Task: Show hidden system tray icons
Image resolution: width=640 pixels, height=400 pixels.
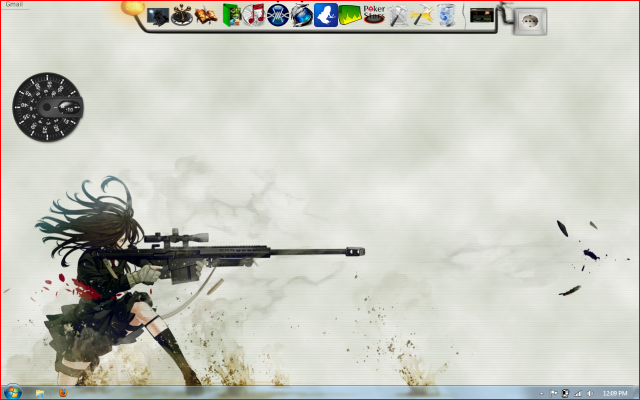Action: [x=542, y=394]
